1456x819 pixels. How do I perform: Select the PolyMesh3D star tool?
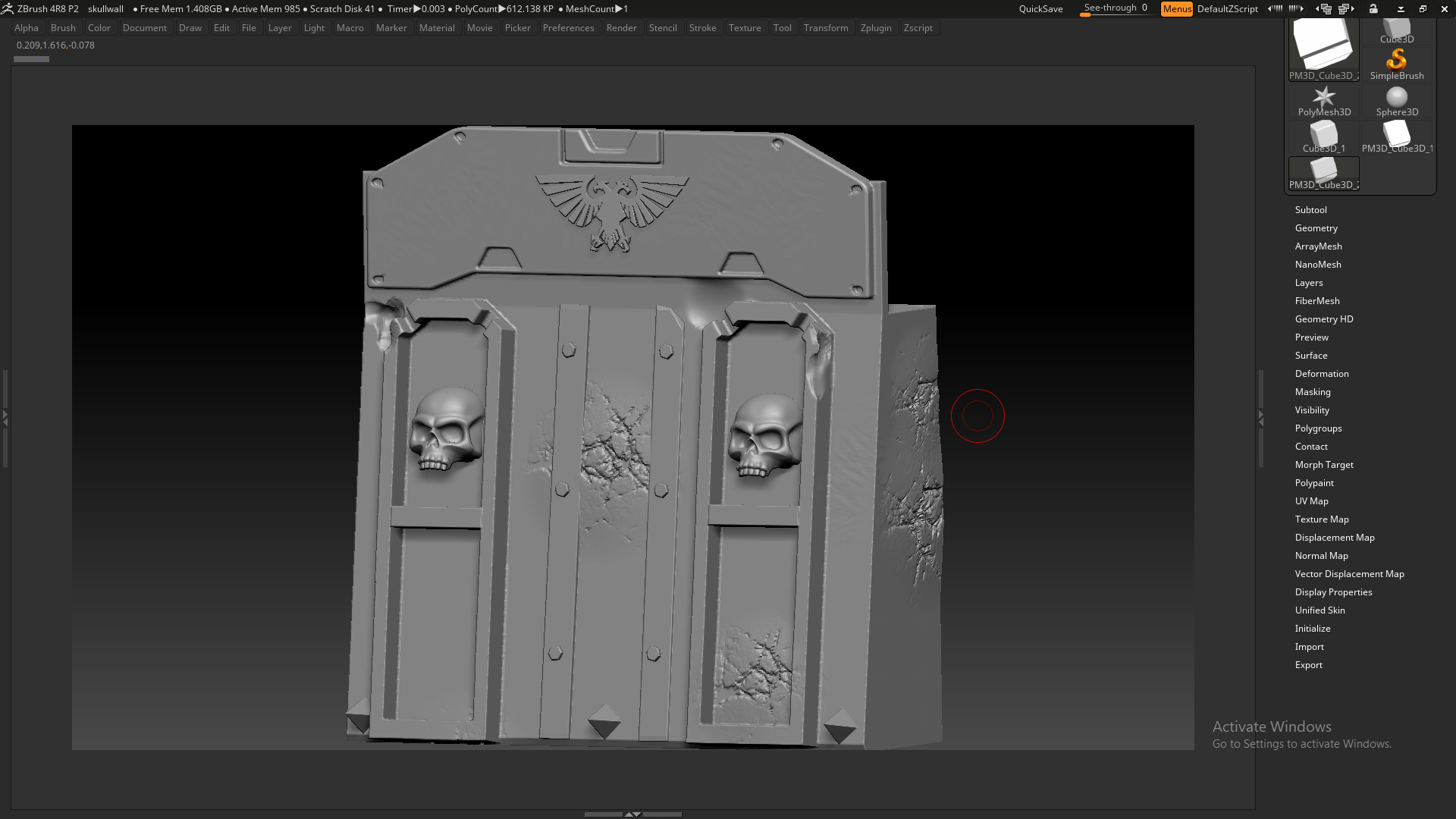point(1324,101)
